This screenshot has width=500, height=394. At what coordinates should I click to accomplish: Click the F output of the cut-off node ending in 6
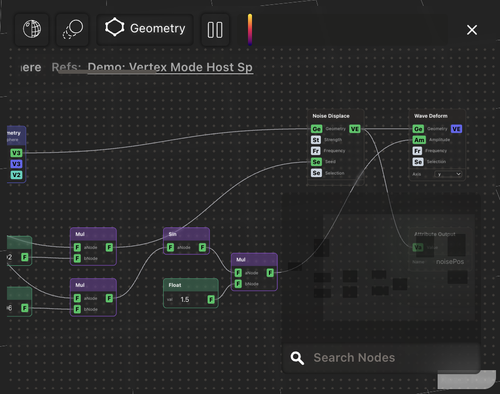click(25, 308)
